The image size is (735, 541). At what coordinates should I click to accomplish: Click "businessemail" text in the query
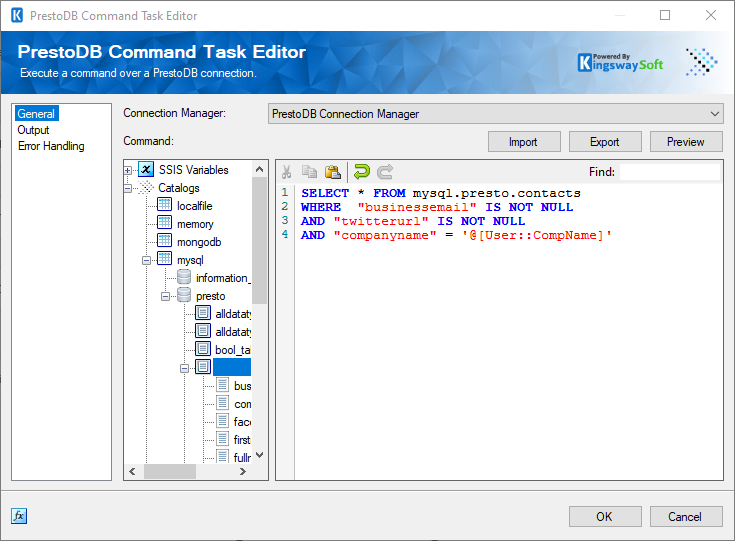click(x=417, y=207)
